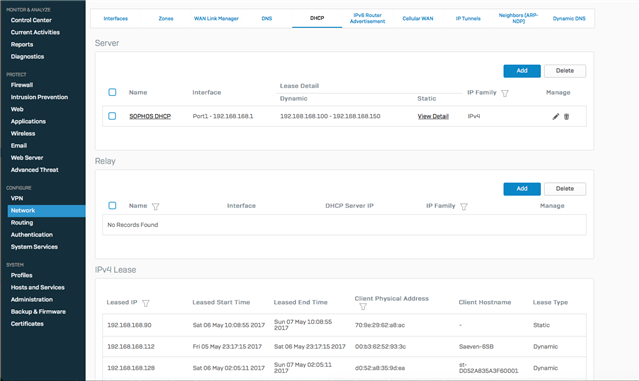This screenshot has width=639, height=381.
Task: Open Wireless settings
Action: pyautogui.click(x=23, y=134)
